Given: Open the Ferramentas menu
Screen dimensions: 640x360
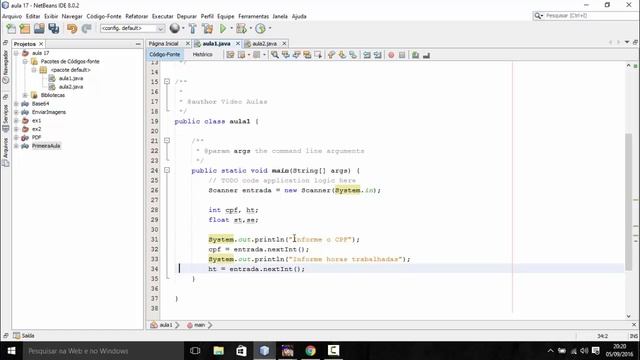Looking at the screenshot, I should (x=253, y=16).
